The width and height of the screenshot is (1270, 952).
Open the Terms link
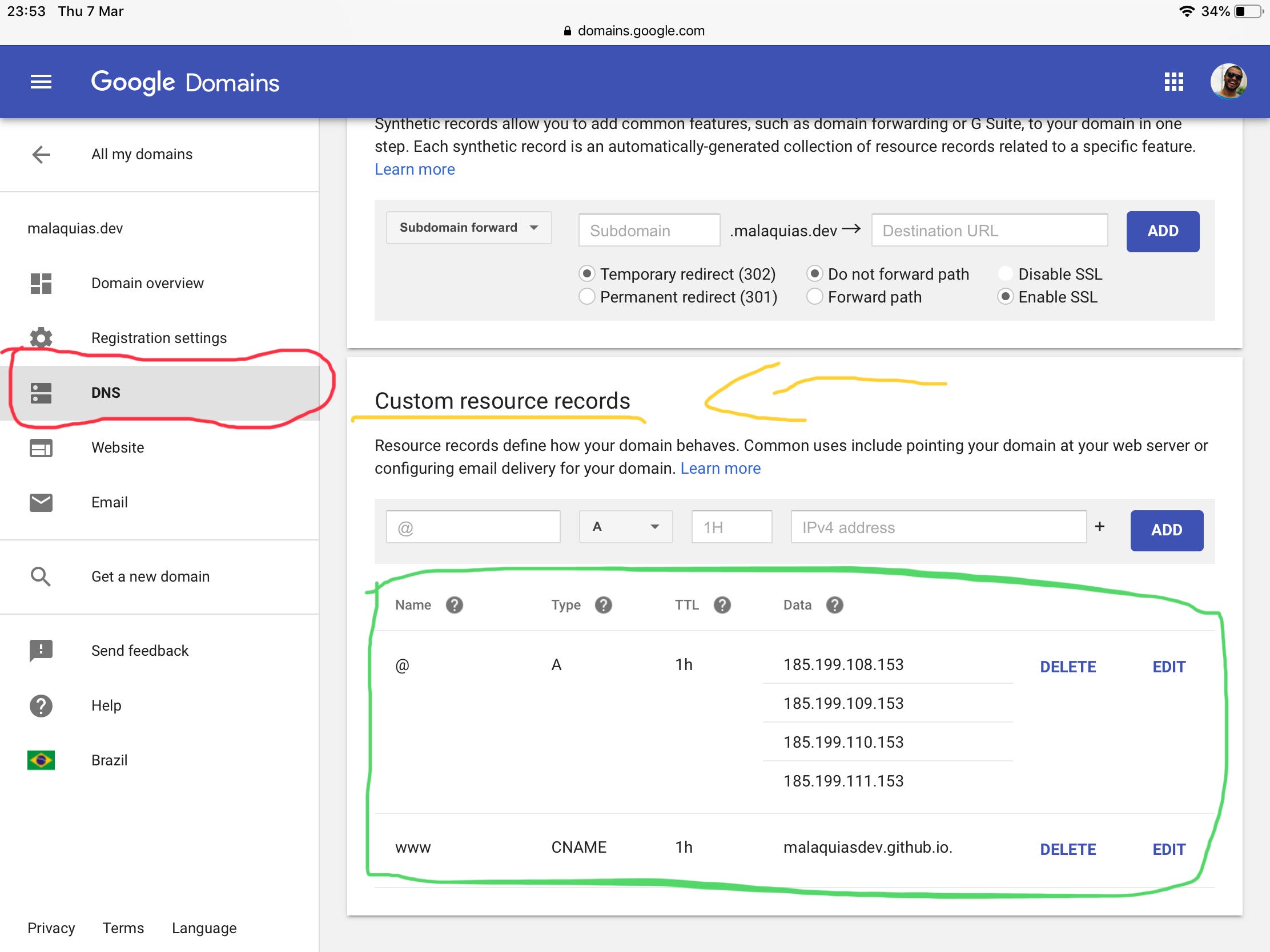(123, 928)
